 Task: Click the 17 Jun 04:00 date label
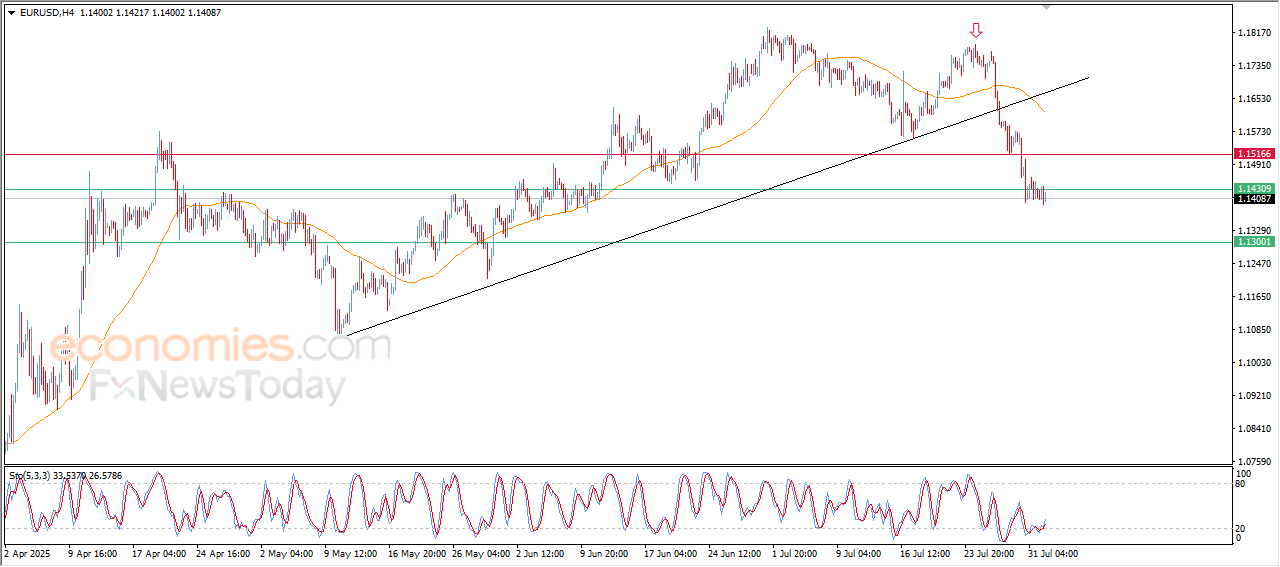[671, 553]
